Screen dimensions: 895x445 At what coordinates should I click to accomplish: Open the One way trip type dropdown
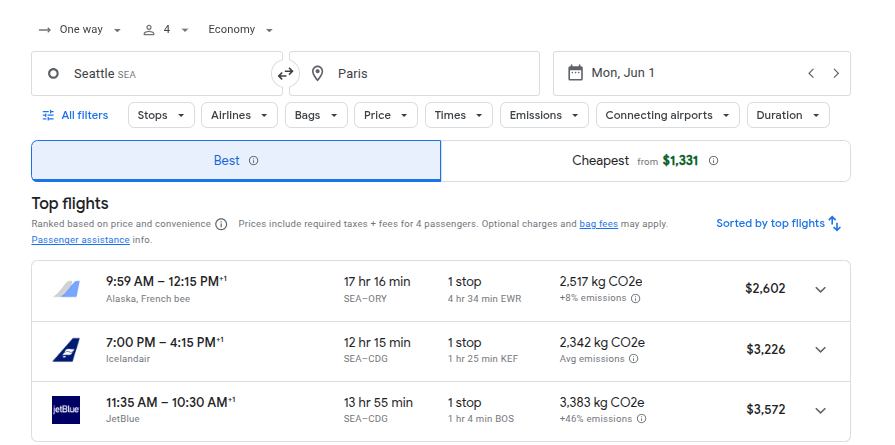pyautogui.click(x=80, y=30)
